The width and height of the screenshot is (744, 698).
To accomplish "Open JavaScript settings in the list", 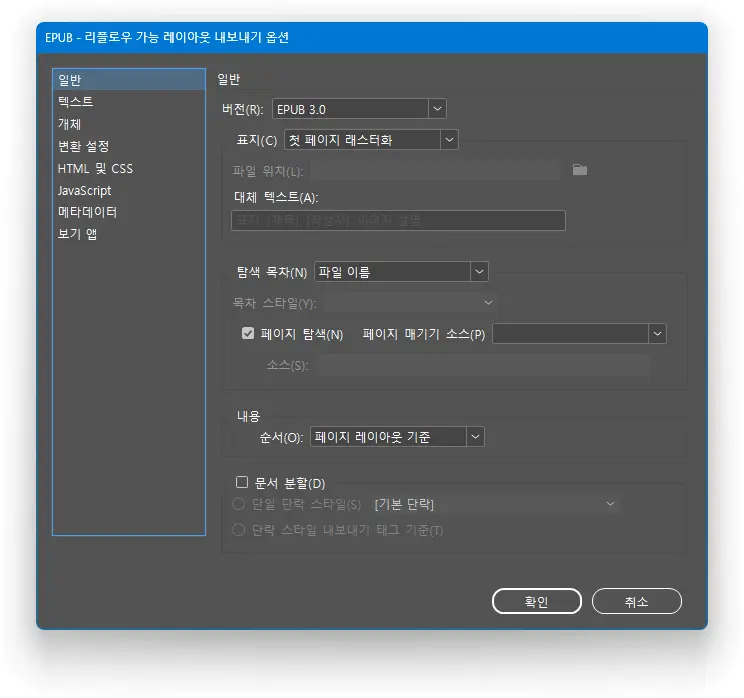I will [x=129, y=190].
